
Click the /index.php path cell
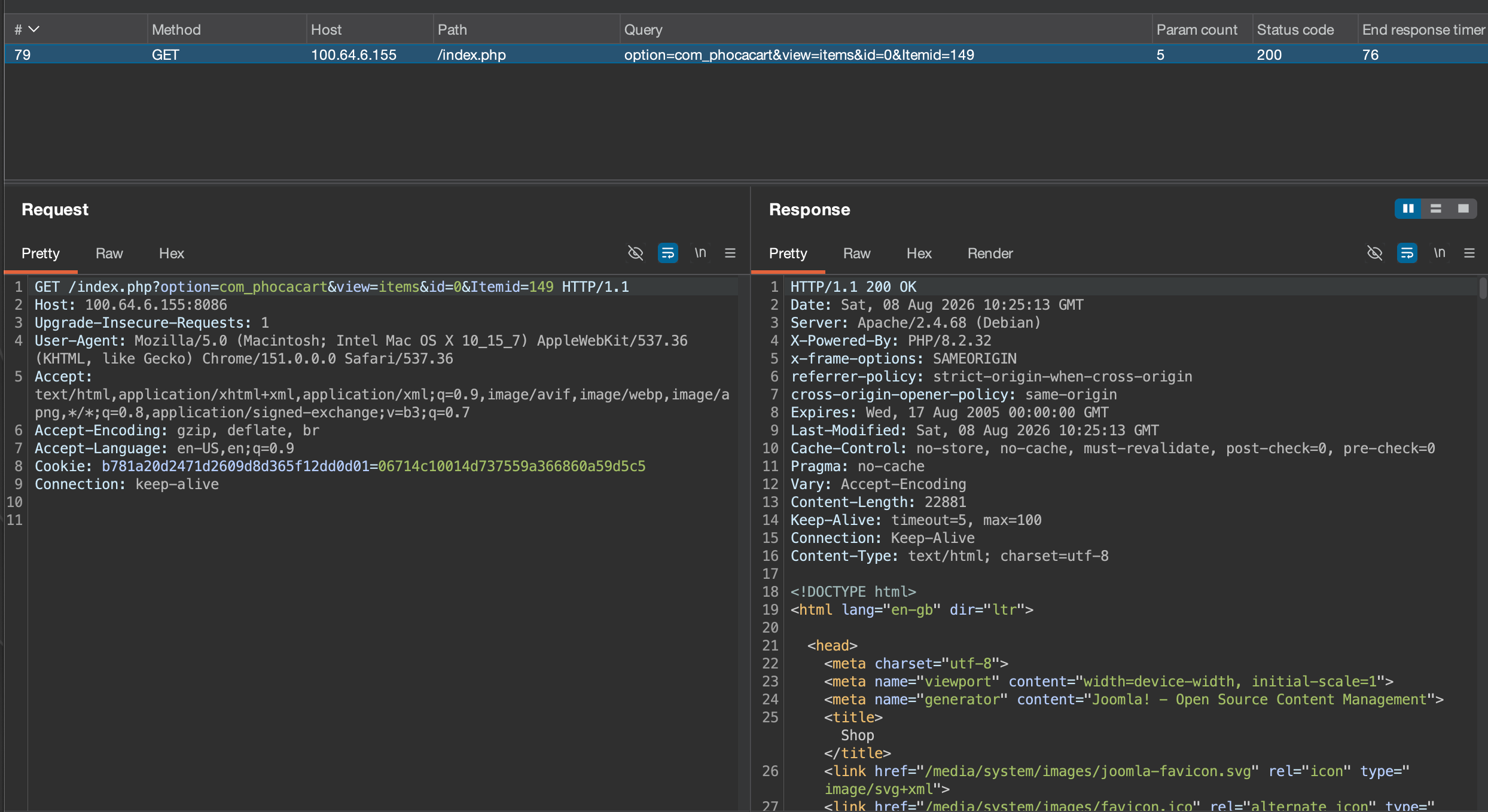point(471,54)
